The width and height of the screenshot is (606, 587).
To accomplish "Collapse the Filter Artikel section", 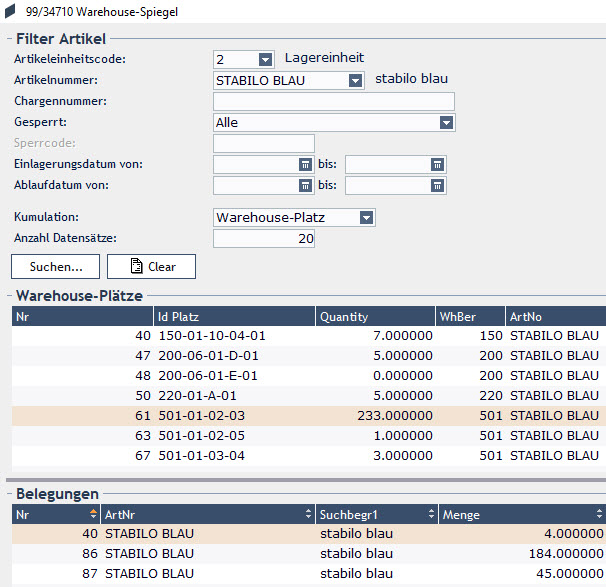I will (x=9, y=39).
